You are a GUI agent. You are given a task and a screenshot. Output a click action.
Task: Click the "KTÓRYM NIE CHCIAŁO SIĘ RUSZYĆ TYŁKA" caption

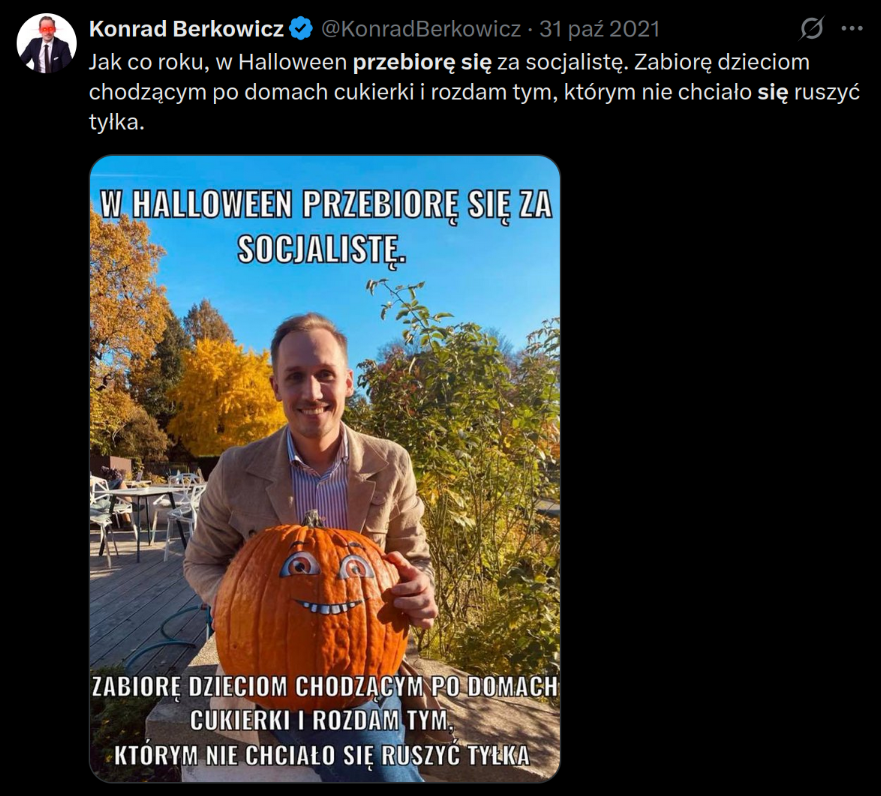point(322,756)
